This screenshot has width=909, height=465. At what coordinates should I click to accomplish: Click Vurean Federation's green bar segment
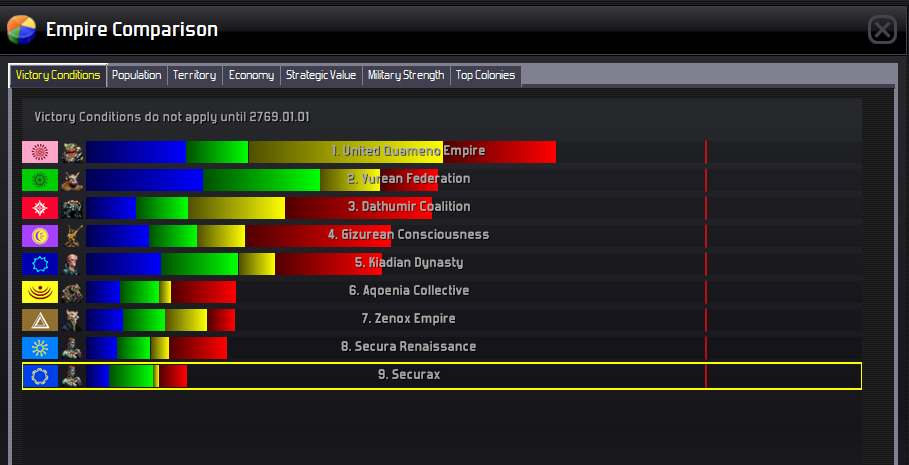(261, 180)
